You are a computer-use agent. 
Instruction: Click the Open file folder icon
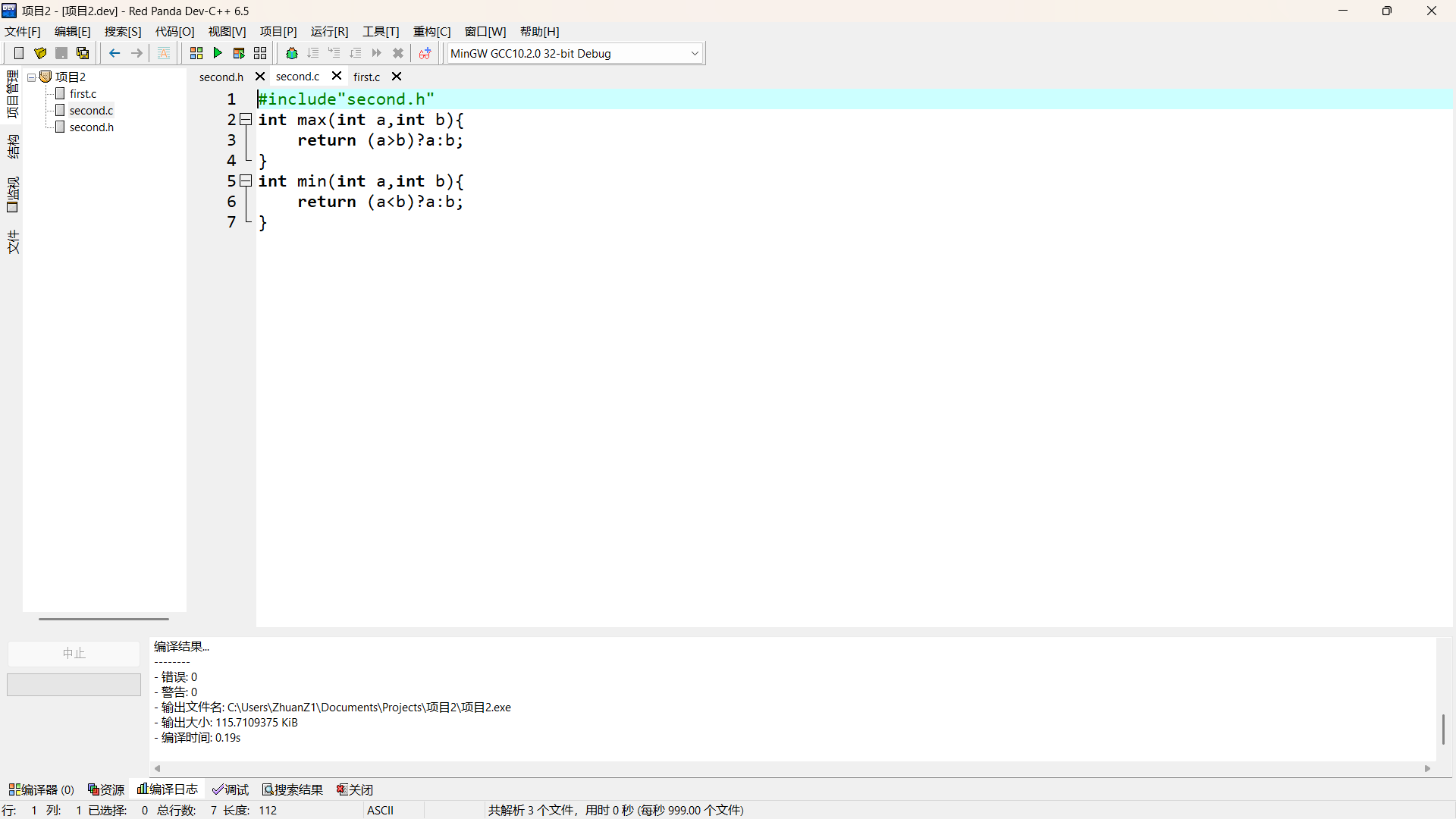coord(40,53)
